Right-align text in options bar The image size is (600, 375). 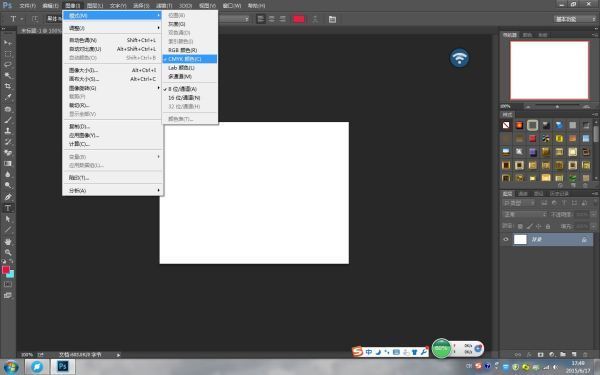click(x=282, y=19)
